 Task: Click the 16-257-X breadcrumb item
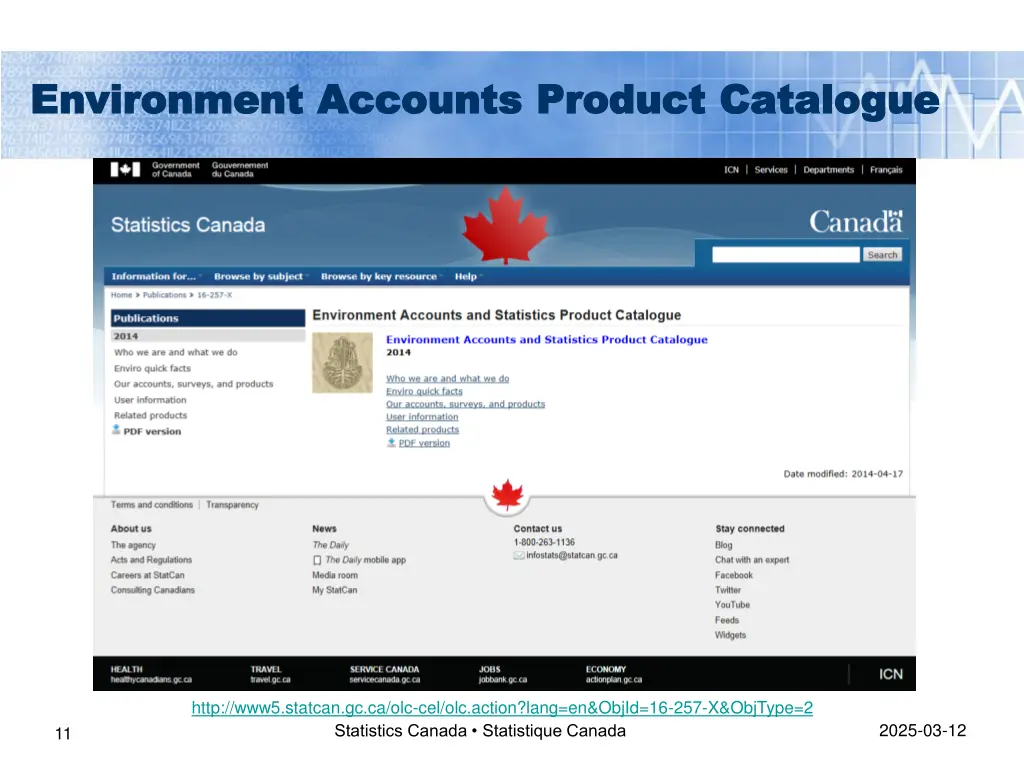pos(214,295)
